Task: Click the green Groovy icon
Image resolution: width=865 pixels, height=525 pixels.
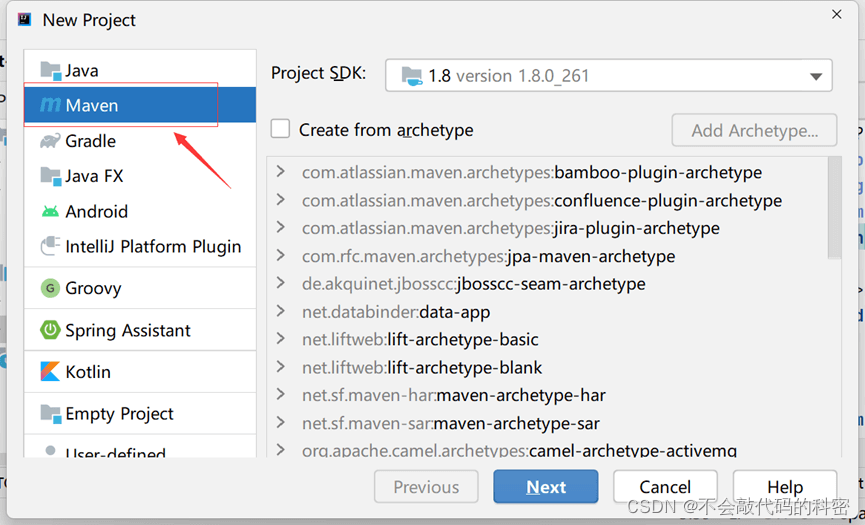Action: (x=50, y=288)
